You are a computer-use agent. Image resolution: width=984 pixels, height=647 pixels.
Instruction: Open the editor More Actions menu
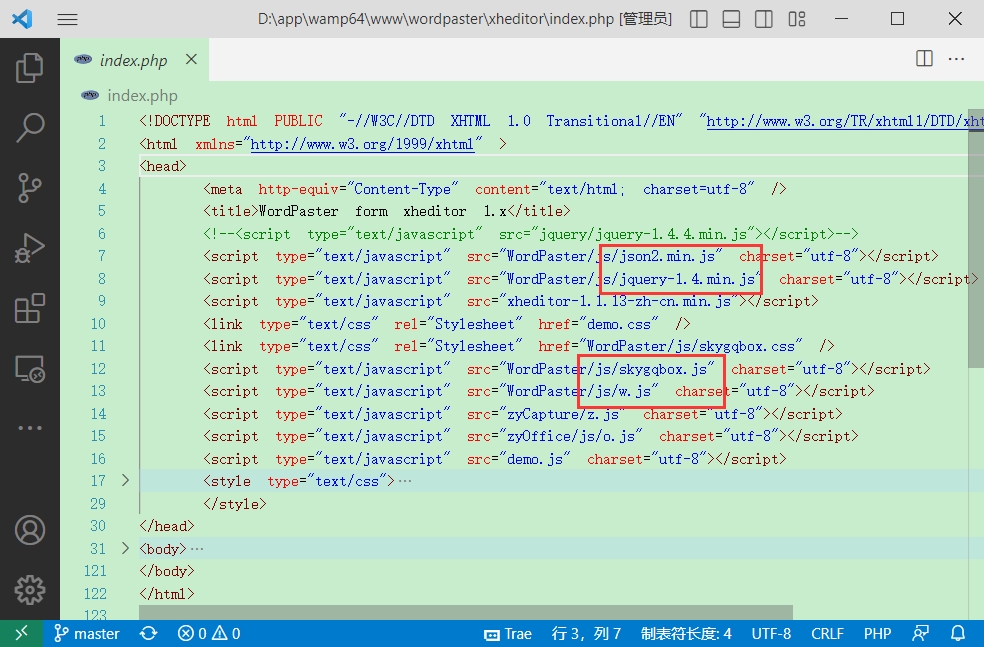coord(958,59)
